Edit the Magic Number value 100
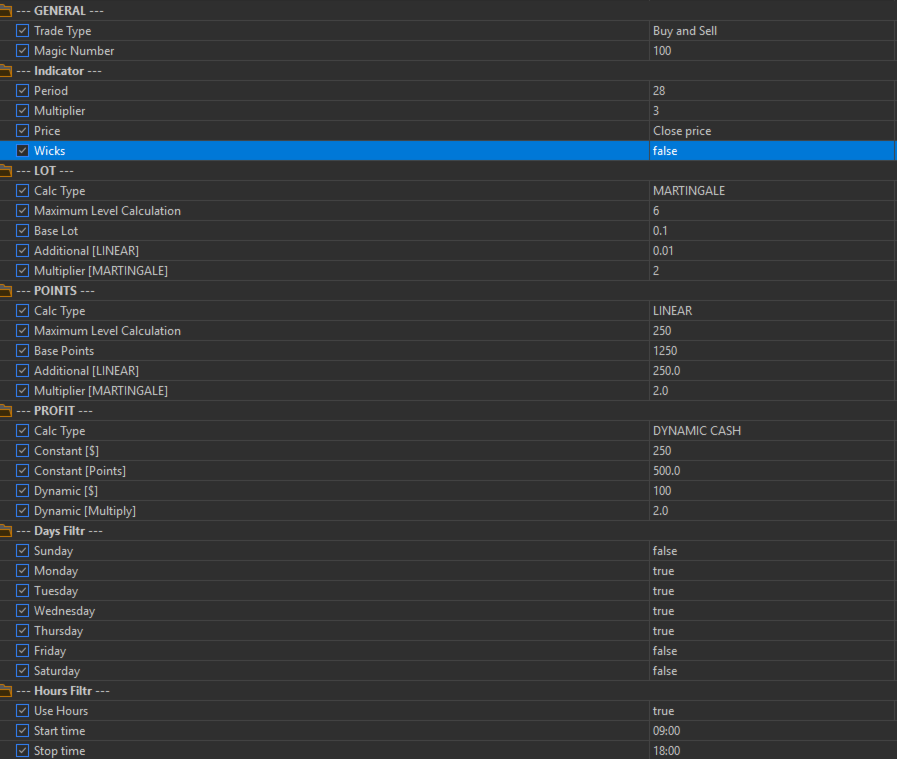This screenshot has height=759, width=897. 772,51
